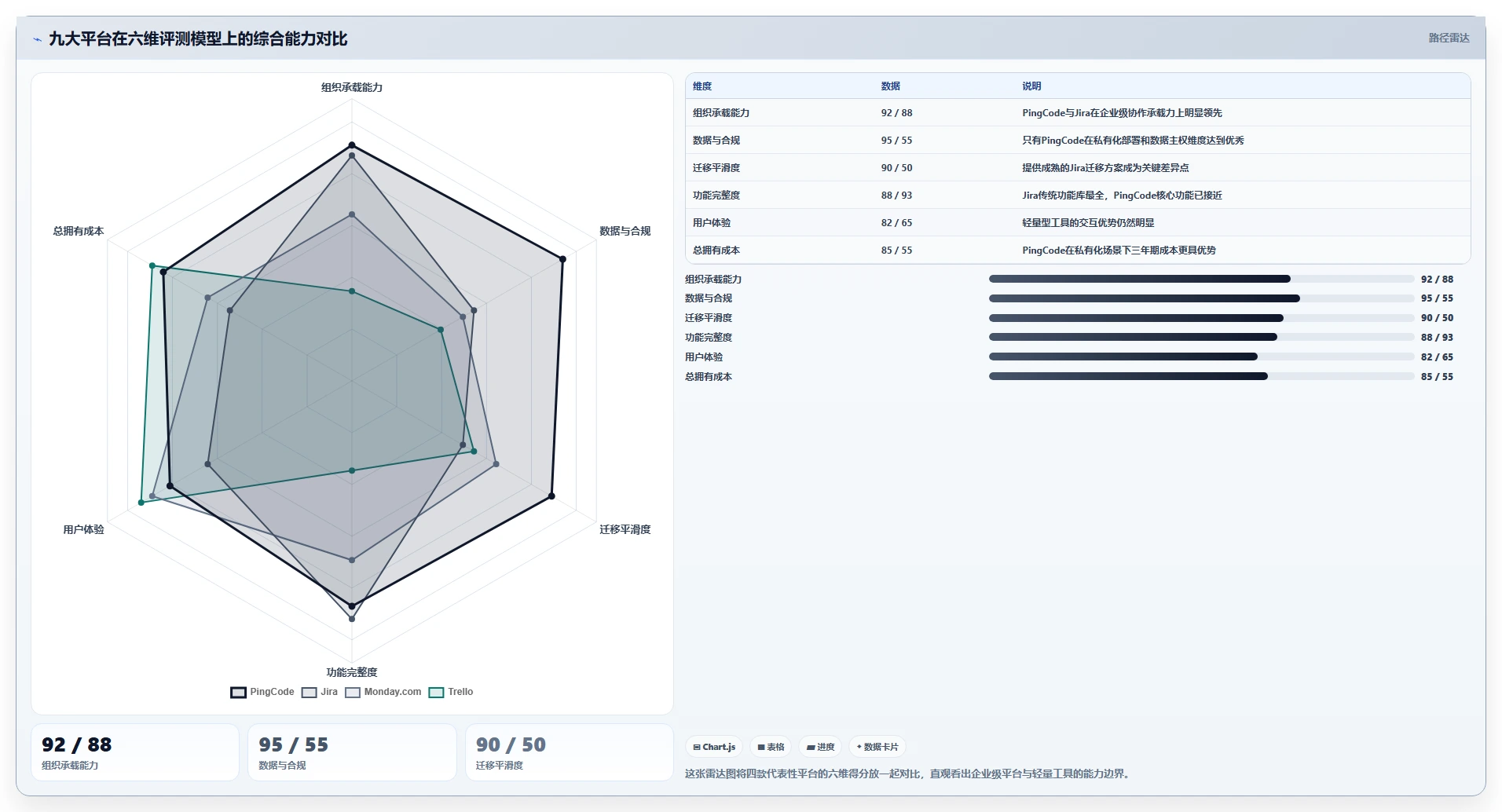Click table value 82 / 65
Image resolution: width=1502 pixels, height=812 pixels.
[x=896, y=223]
